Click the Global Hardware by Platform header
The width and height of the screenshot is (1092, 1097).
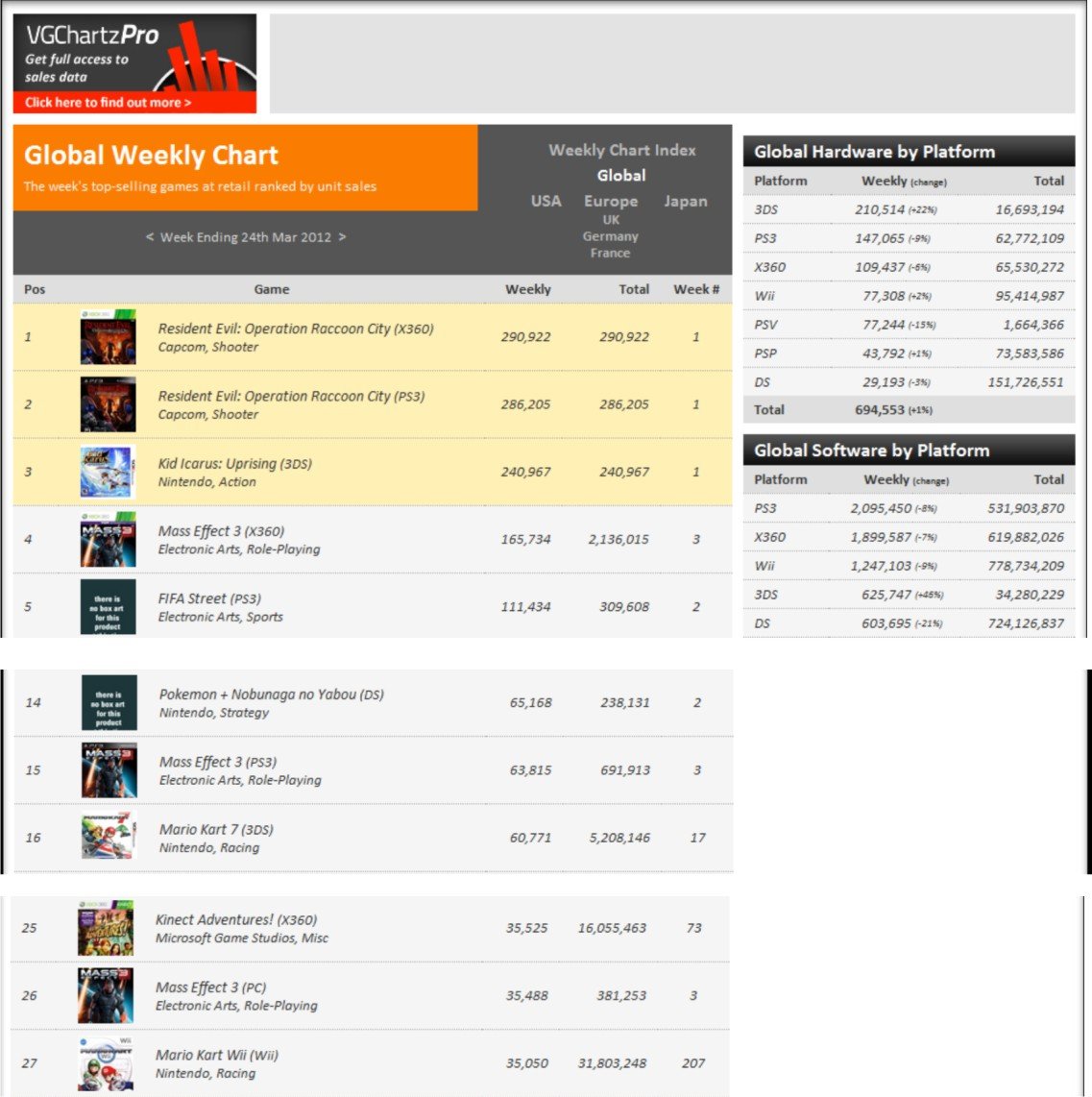click(909, 151)
